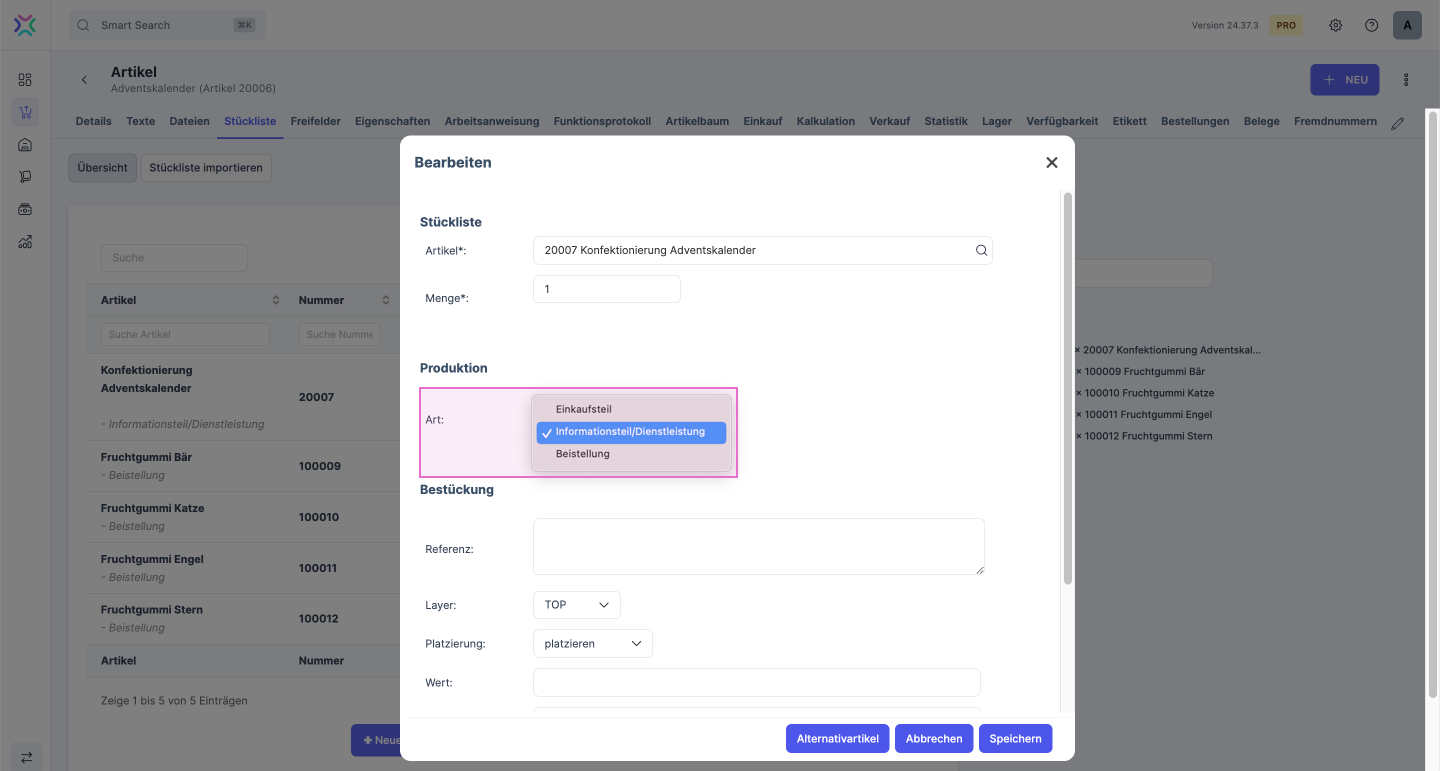The width and height of the screenshot is (1440, 771).
Task: Click into the Menge input field
Action: (x=606, y=289)
